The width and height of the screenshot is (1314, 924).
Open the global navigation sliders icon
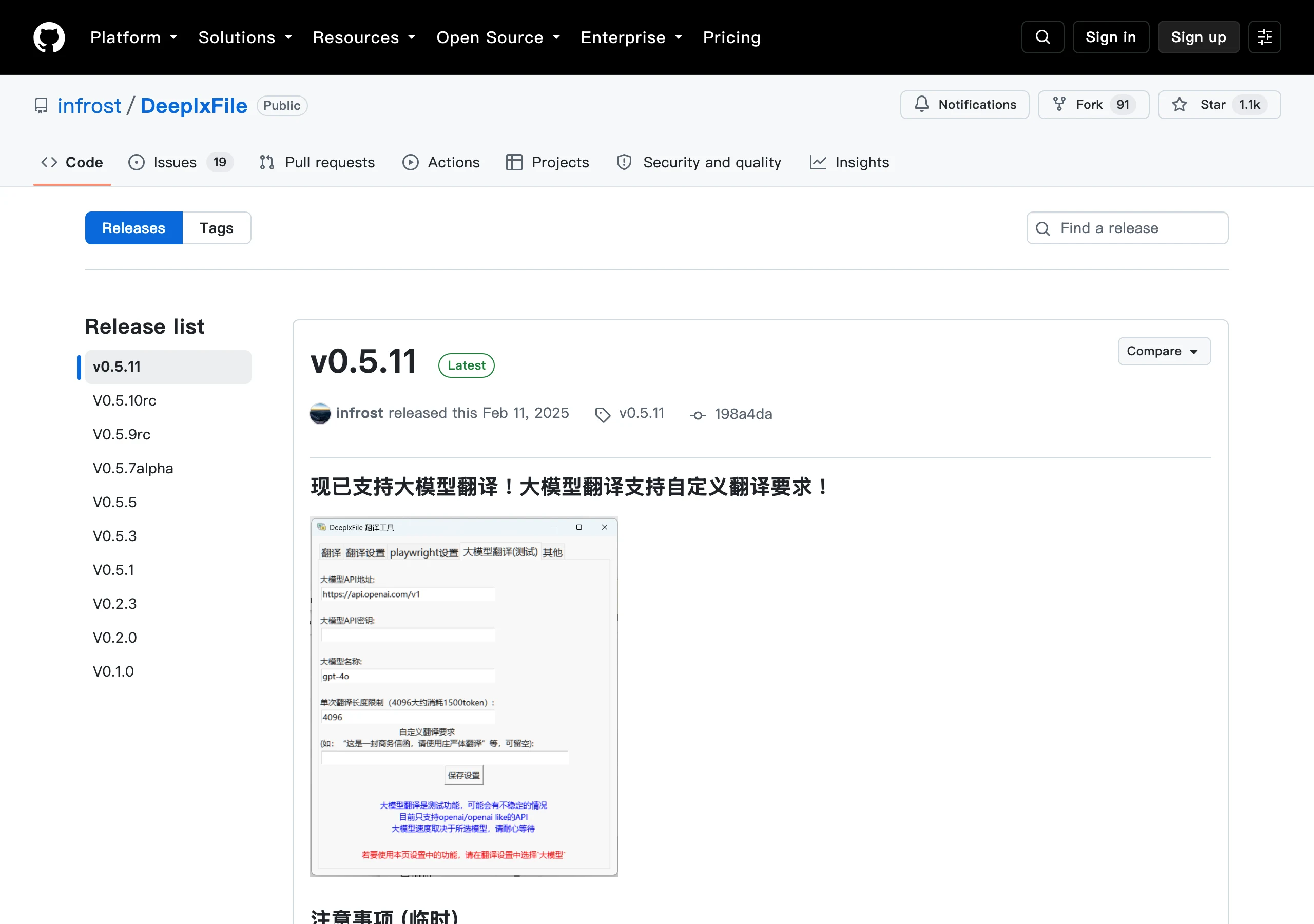[x=1264, y=37]
